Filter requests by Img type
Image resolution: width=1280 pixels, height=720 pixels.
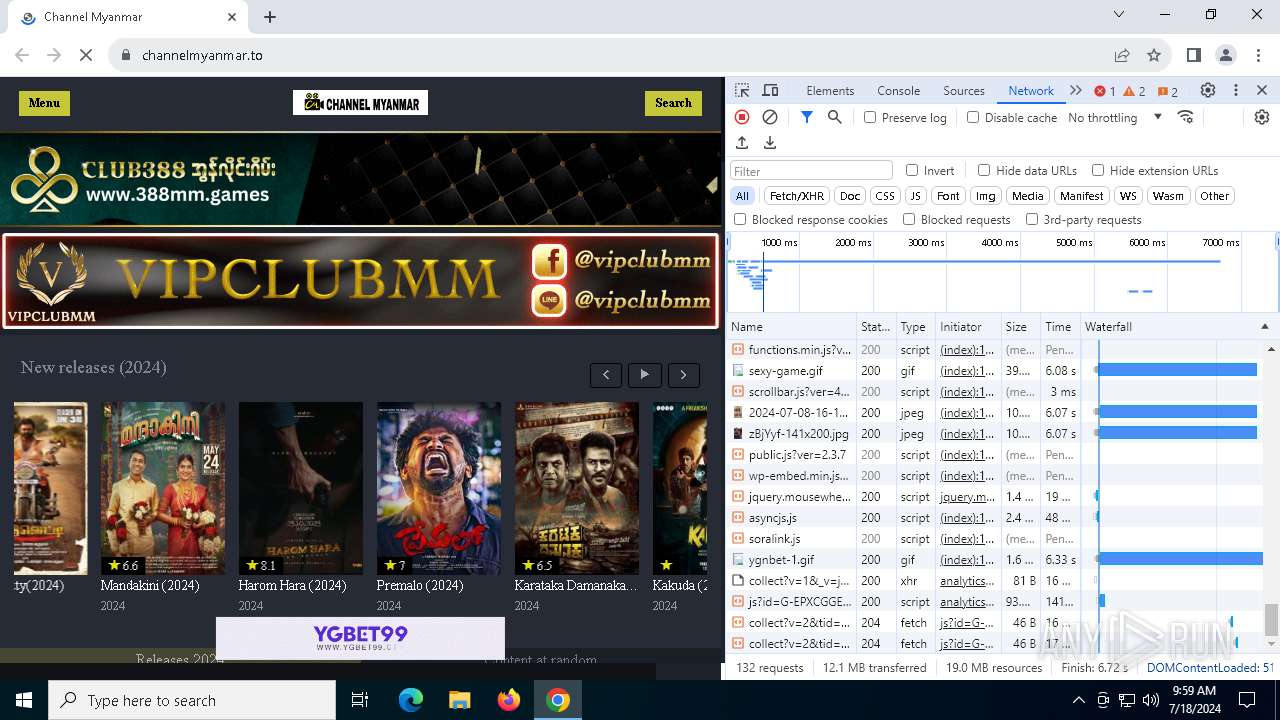coord(986,196)
